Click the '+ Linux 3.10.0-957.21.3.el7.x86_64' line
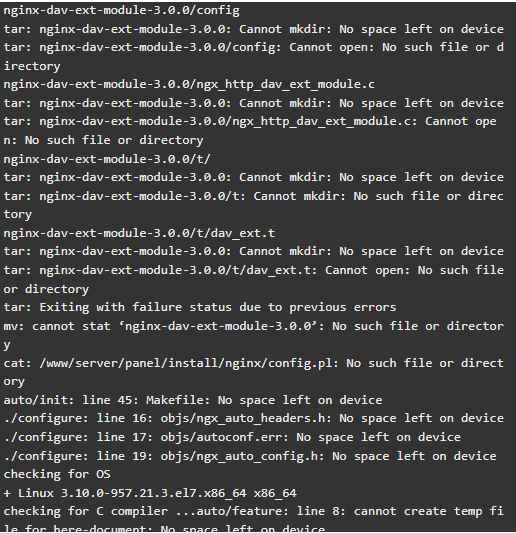 150,493
